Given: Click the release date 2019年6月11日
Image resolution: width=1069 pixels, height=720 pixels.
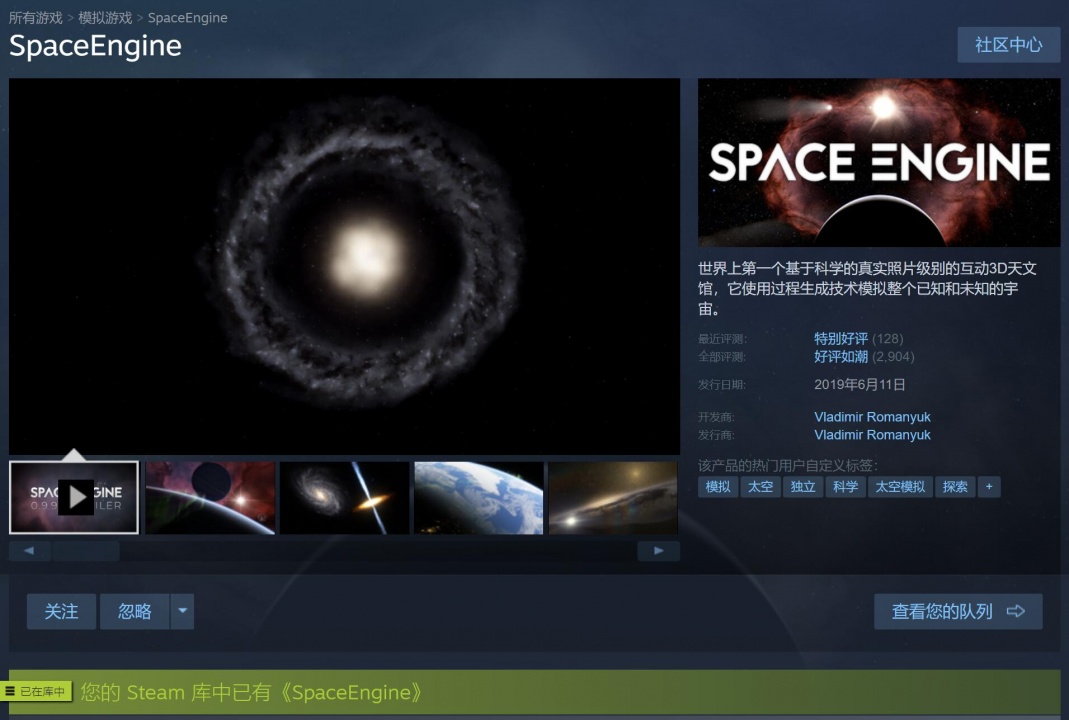Looking at the screenshot, I should click(x=859, y=385).
